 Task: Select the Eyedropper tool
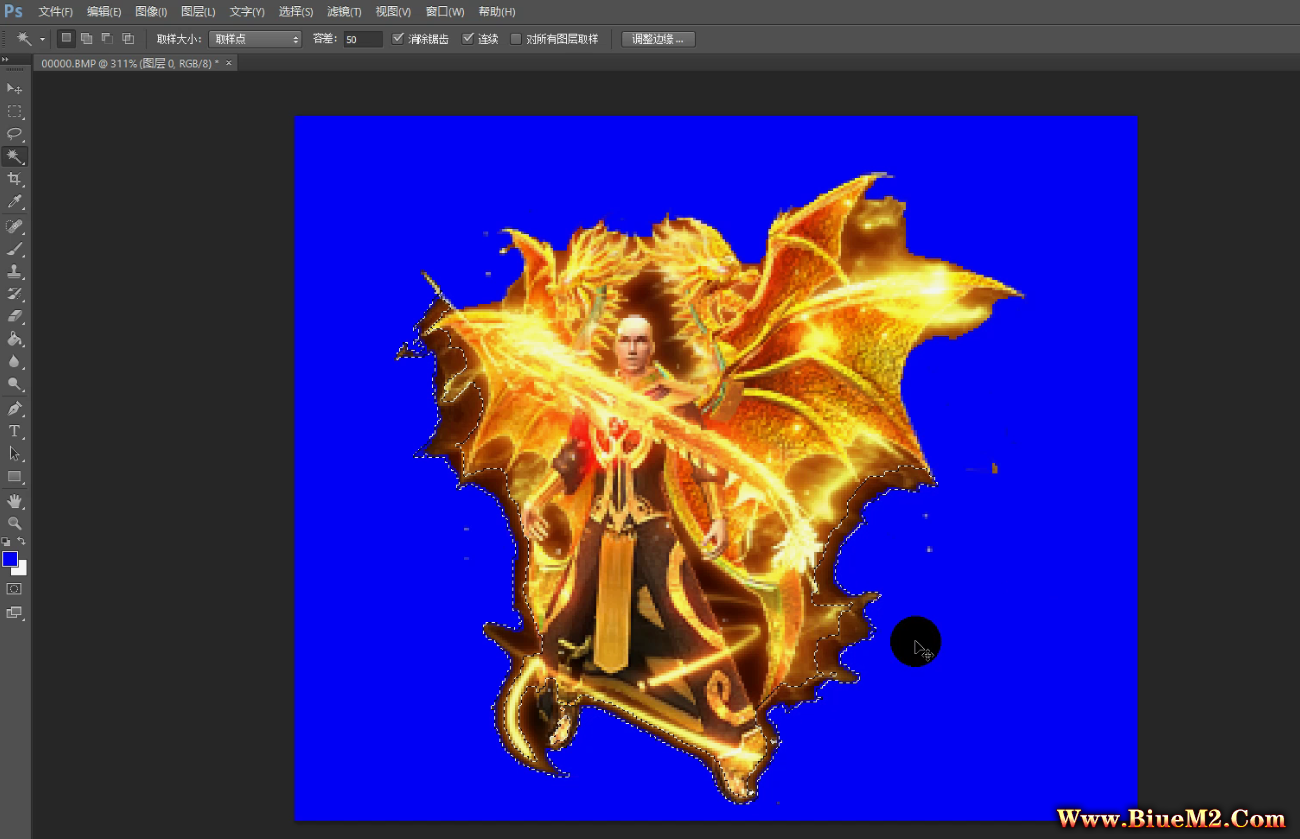pyautogui.click(x=14, y=202)
